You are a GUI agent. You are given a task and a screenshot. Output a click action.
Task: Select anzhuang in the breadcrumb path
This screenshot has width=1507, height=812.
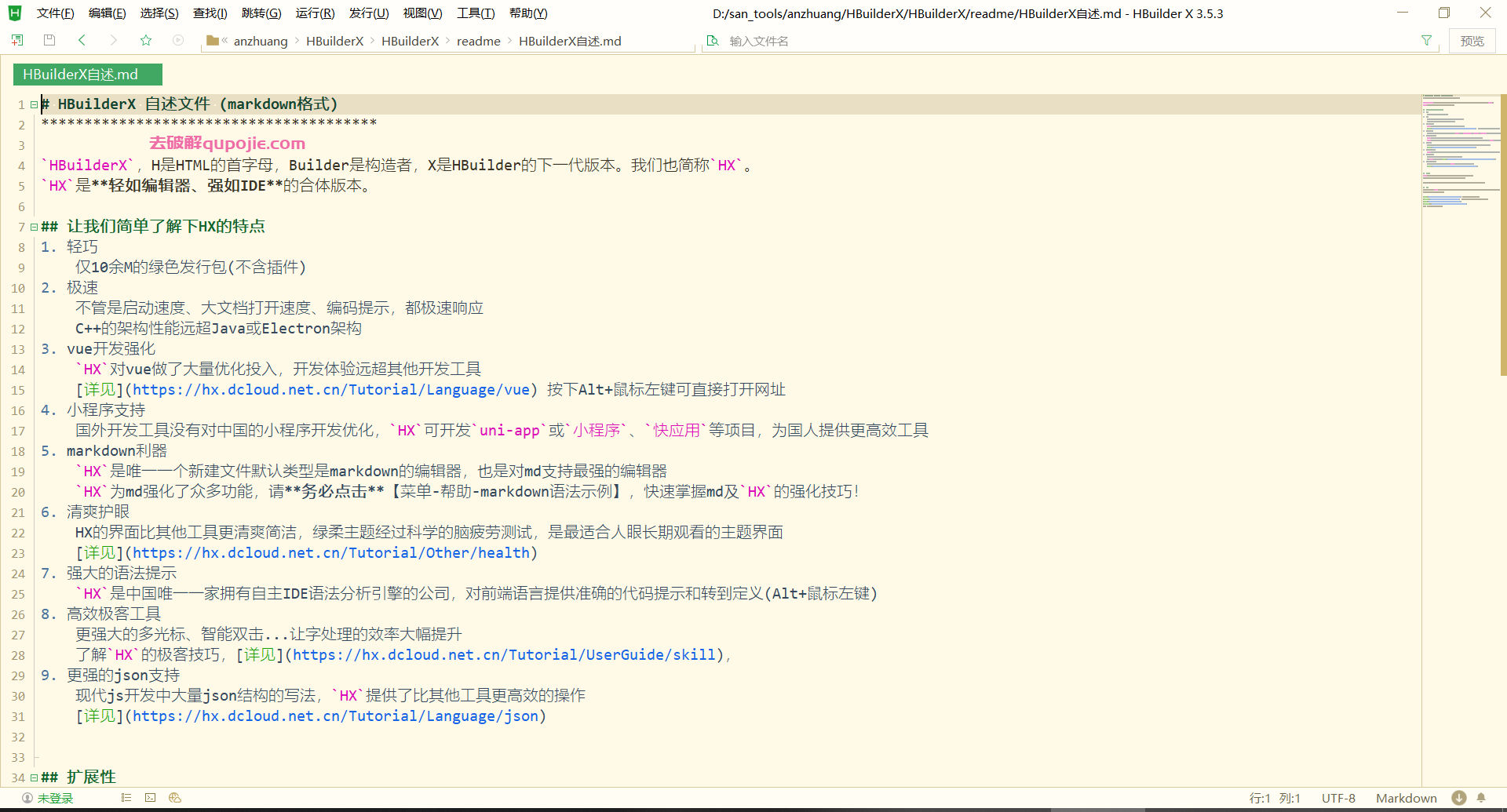[x=261, y=41]
